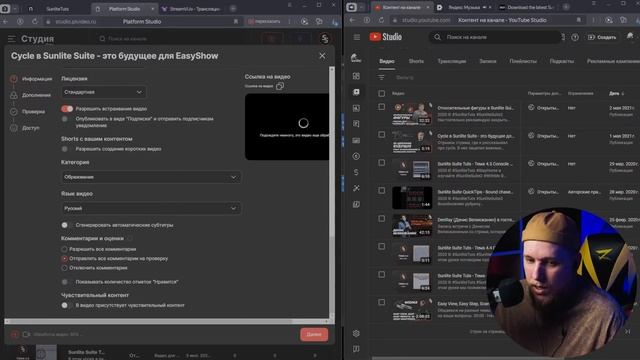Switch to the Трансляции tab
Image resolution: width=640 pixels, height=360 pixels.
click(451, 61)
